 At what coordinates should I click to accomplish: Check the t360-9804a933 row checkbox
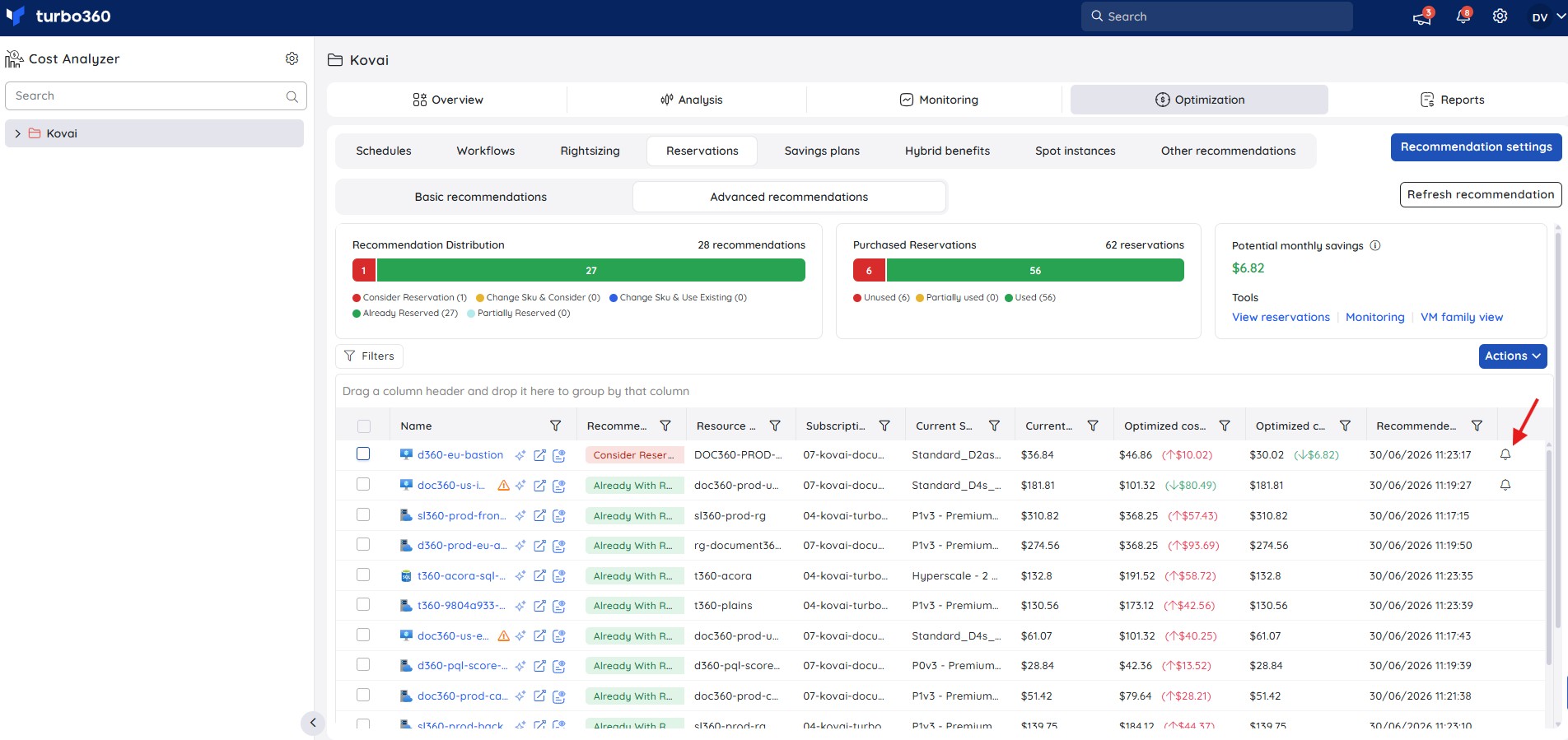tap(363, 604)
